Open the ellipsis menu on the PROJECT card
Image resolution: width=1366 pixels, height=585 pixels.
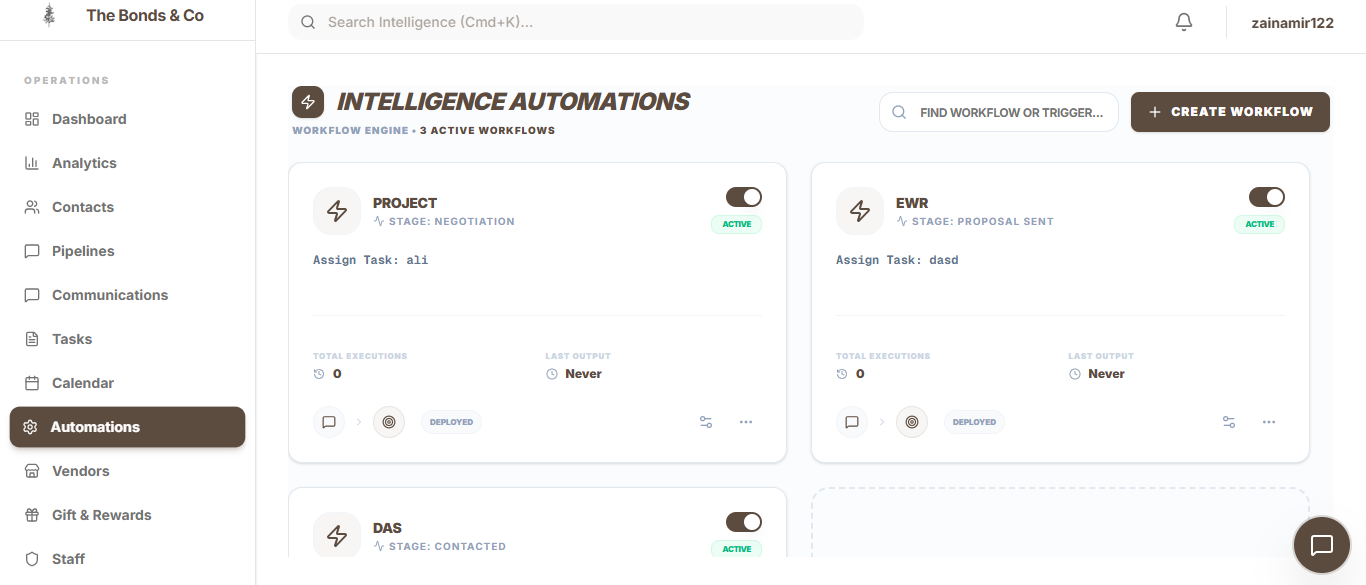tap(746, 422)
